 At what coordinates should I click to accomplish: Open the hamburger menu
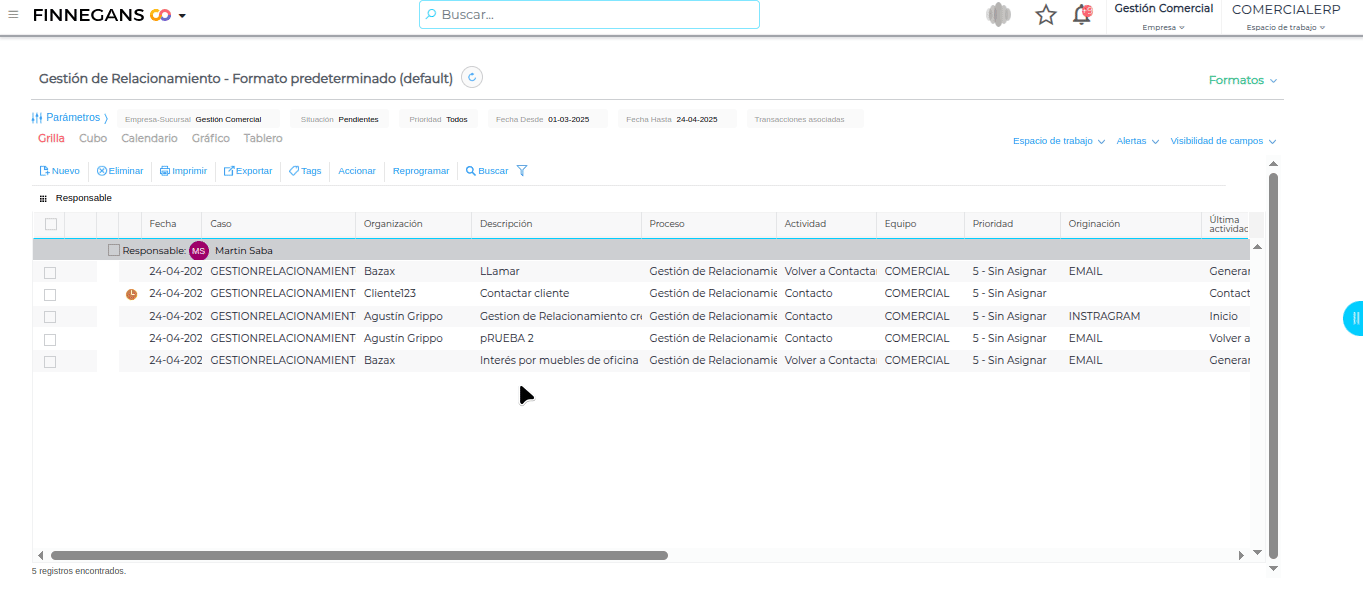pyautogui.click(x=15, y=15)
